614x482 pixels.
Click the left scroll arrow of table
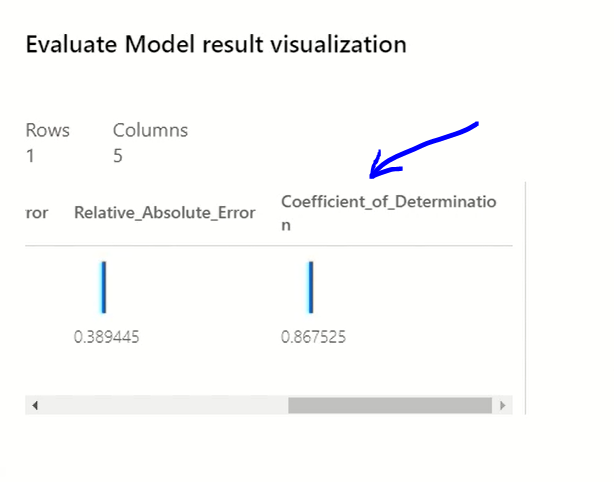(35, 405)
